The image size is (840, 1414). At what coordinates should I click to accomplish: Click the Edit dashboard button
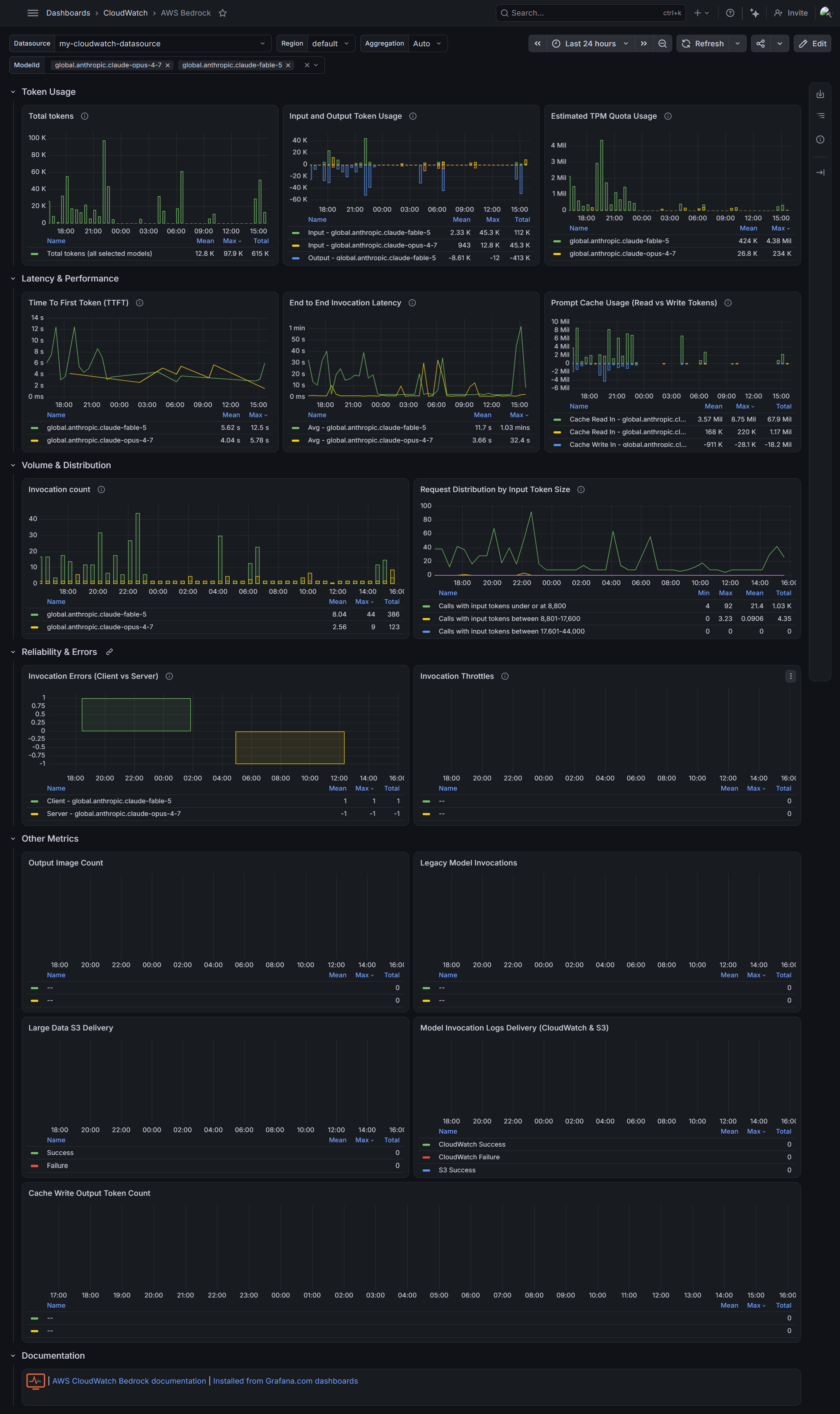point(812,43)
